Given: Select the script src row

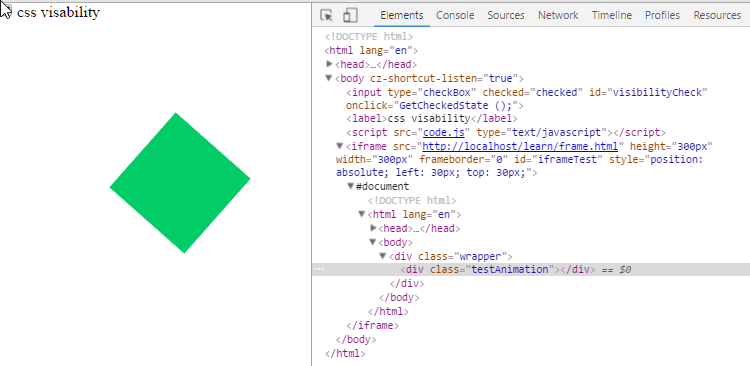Looking at the screenshot, I should pyautogui.click(x=506, y=133).
